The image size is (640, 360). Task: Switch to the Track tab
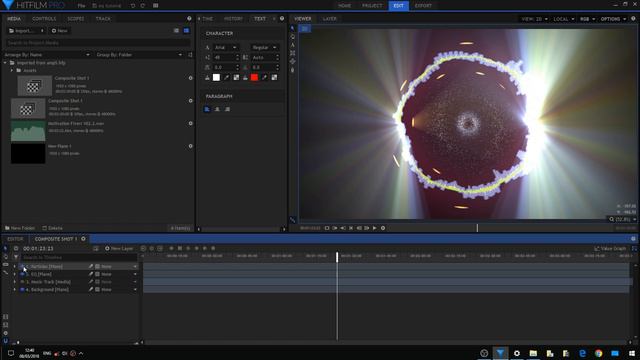(x=103, y=19)
